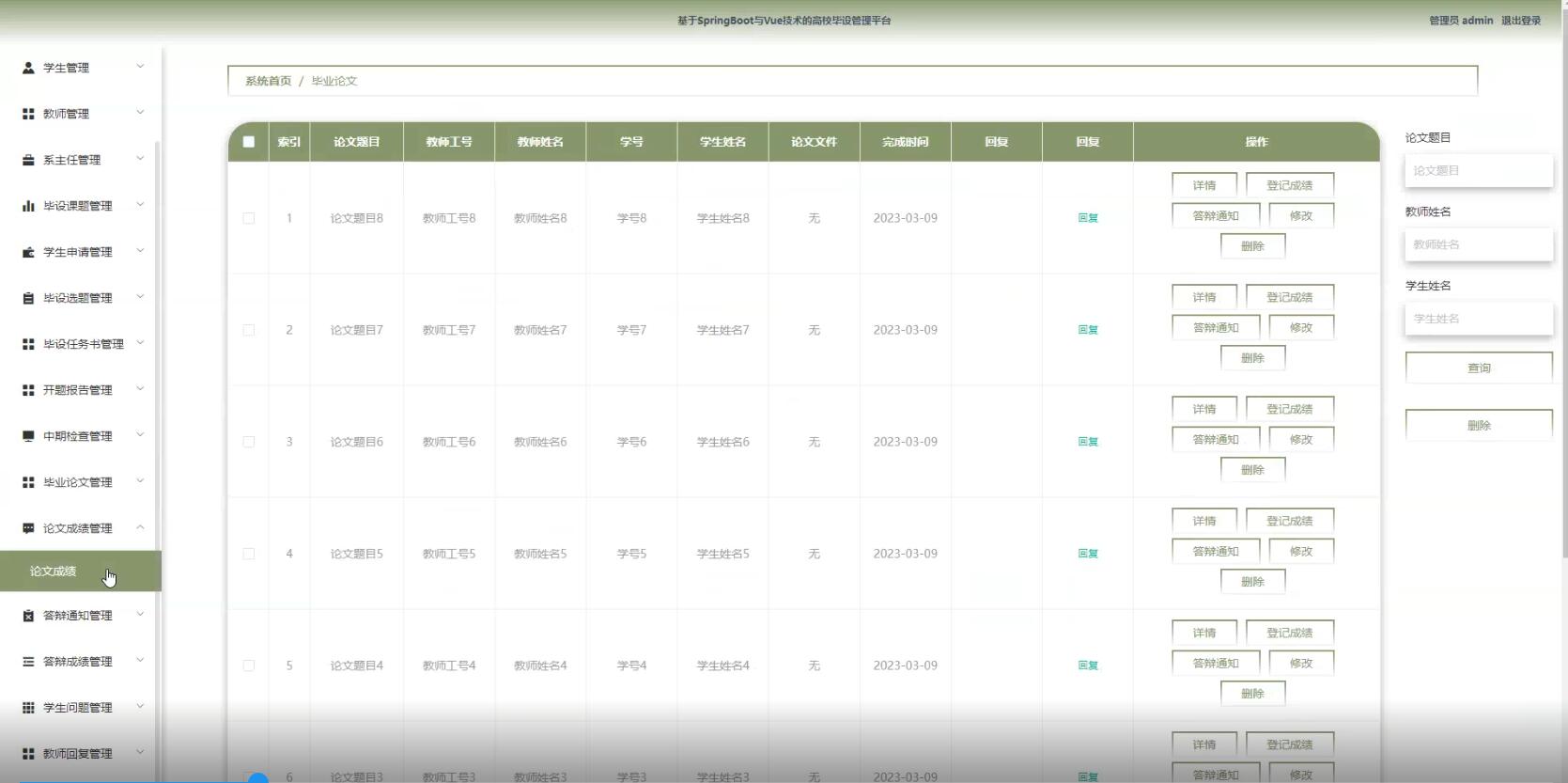Expand the 答辩通知管理 menu chevron
This screenshot has width=1568, height=783.
140,614
